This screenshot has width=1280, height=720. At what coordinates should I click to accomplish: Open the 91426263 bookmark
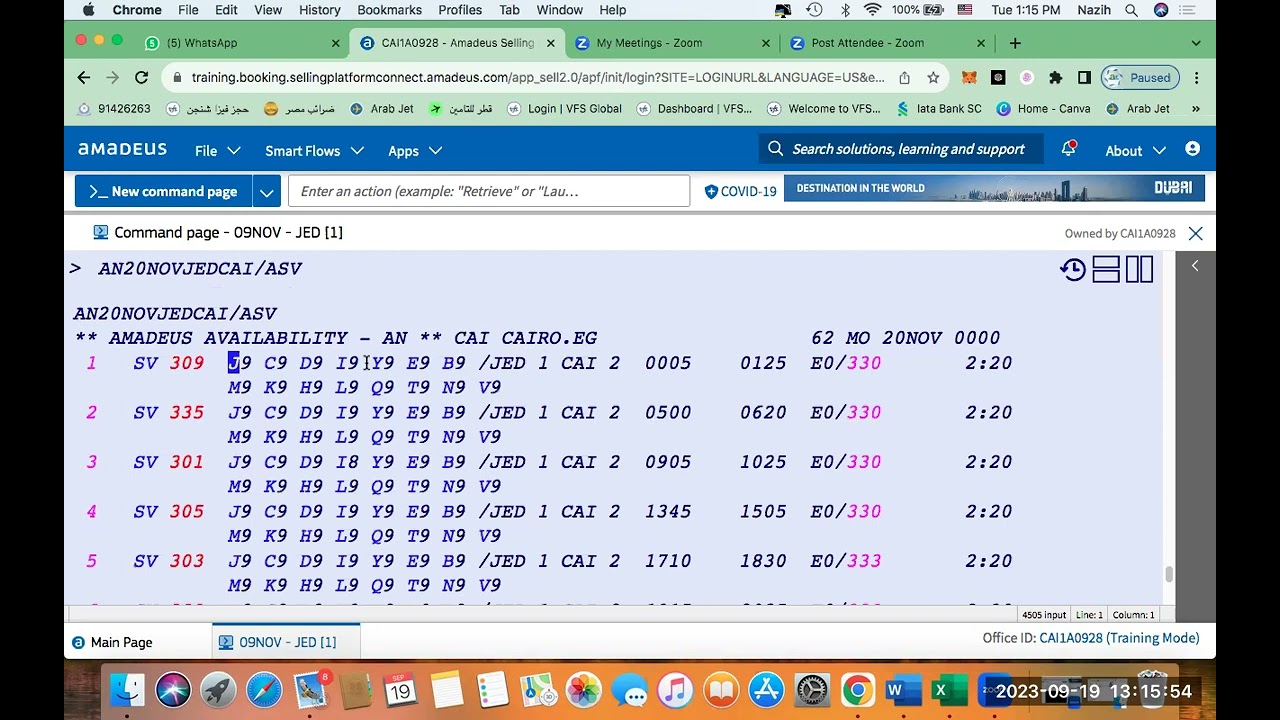(x=114, y=109)
